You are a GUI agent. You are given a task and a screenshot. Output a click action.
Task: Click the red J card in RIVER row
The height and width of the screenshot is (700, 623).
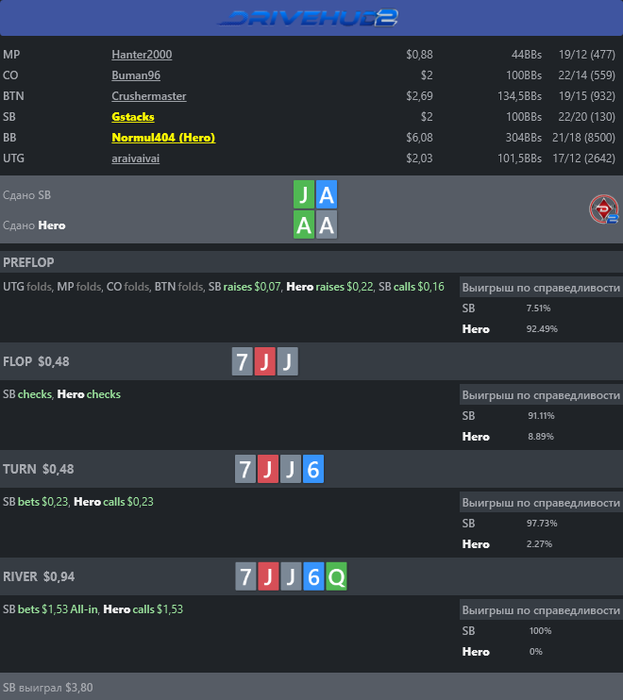268,576
